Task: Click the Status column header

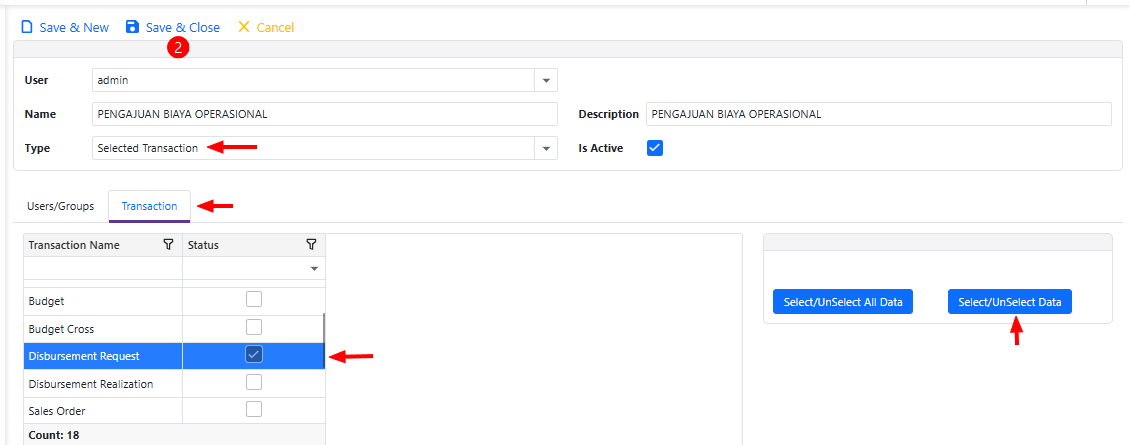Action: click(x=254, y=245)
